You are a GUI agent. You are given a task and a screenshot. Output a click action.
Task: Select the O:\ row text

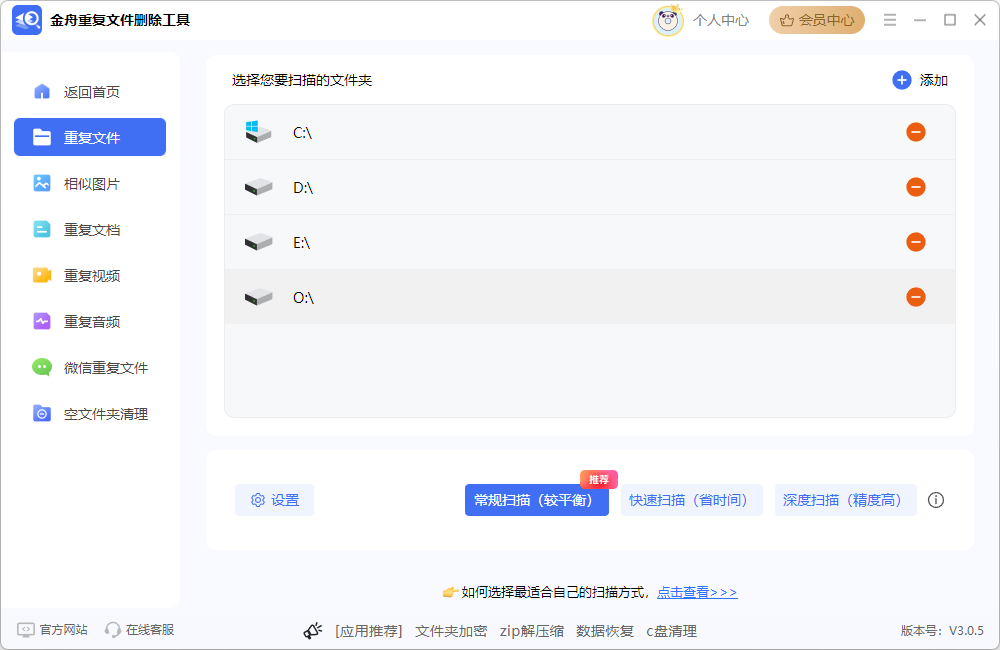pyautogui.click(x=304, y=297)
